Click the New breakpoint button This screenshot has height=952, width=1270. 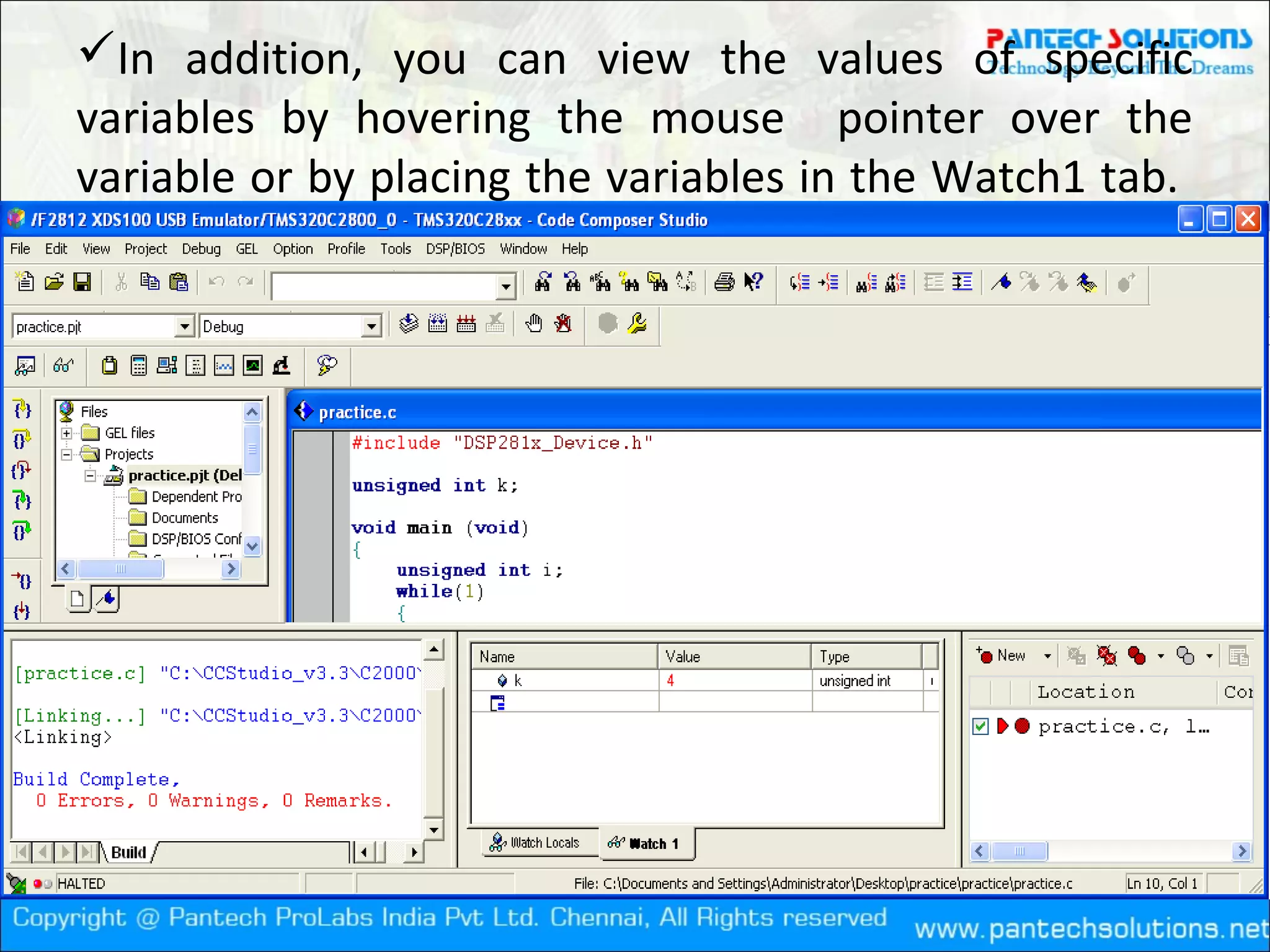[1002, 656]
